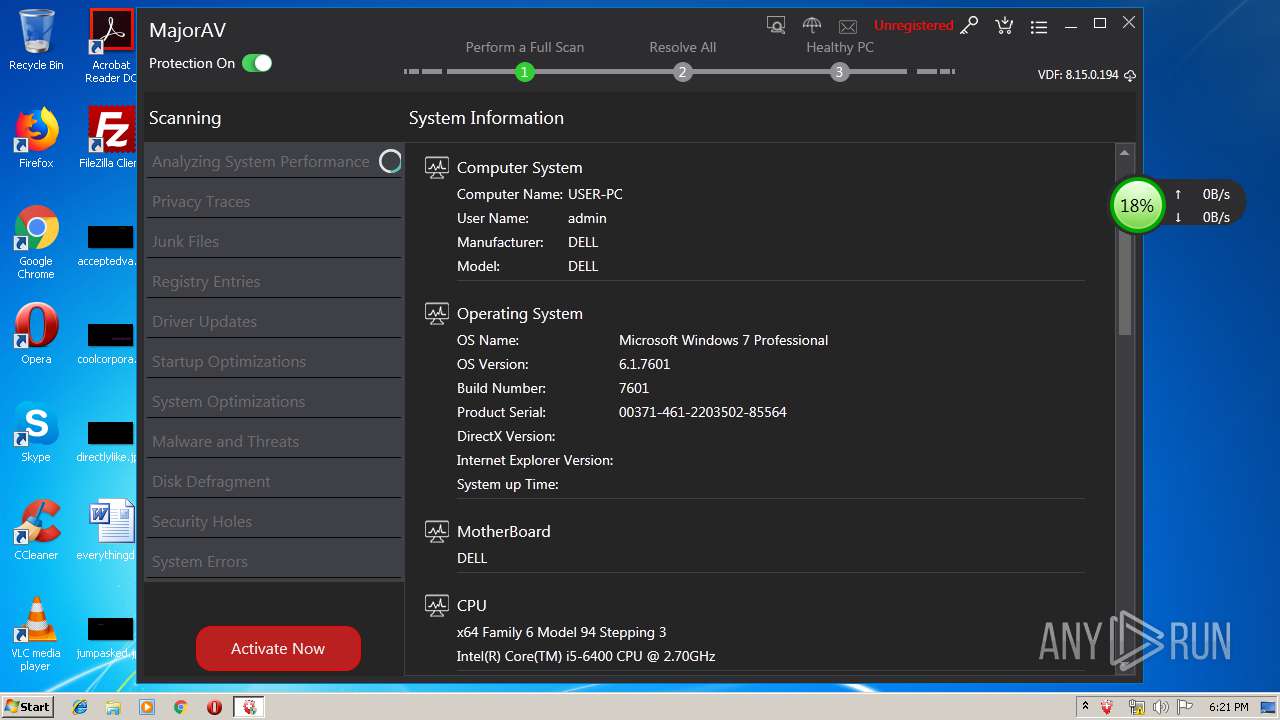Click MajorAV taskbar button
The width and height of the screenshot is (1280, 720).
(x=249, y=707)
